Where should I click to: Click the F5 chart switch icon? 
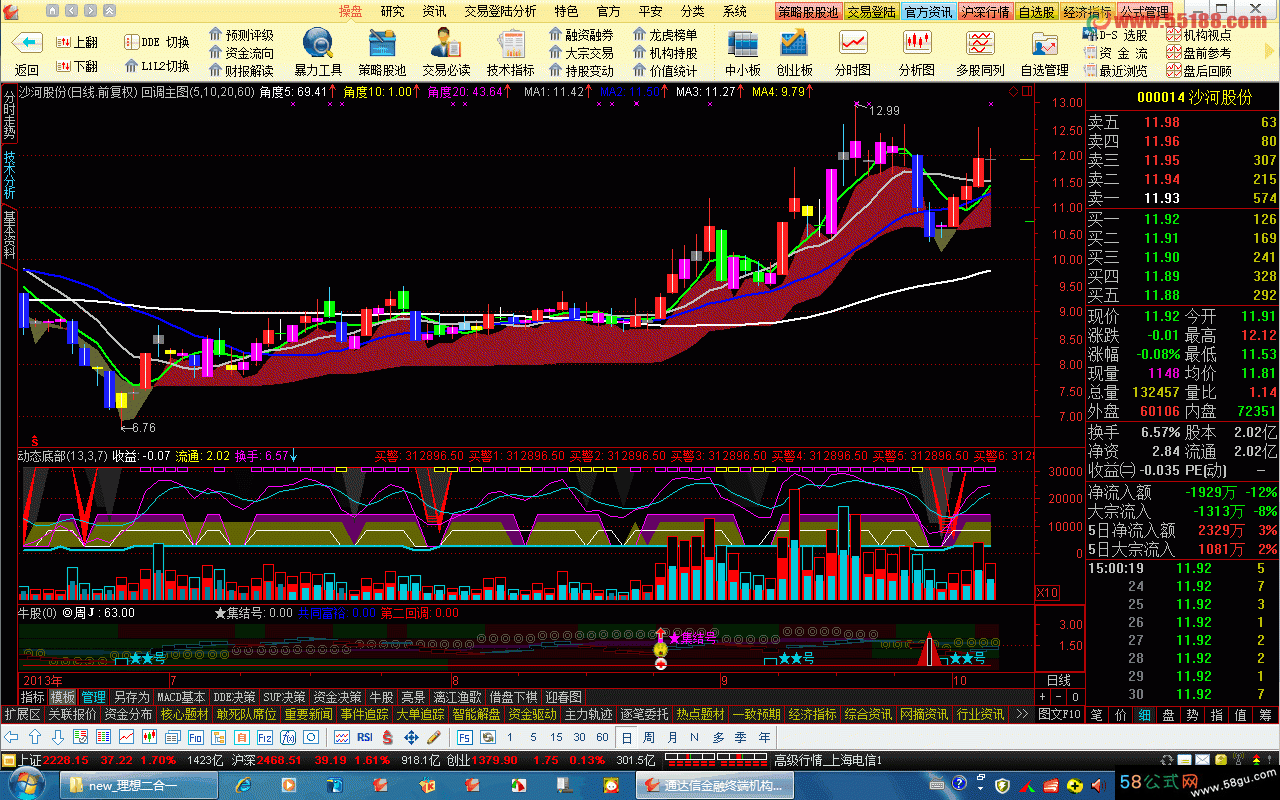coord(465,737)
